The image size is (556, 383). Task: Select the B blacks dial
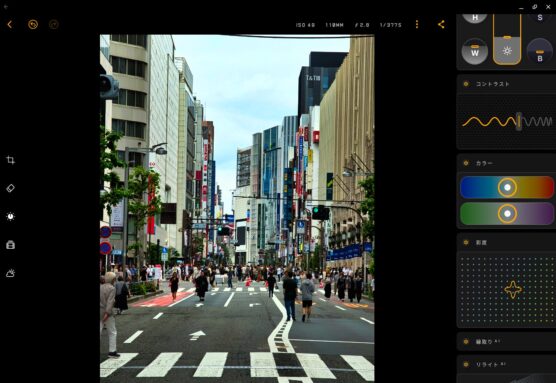coord(540,51)
